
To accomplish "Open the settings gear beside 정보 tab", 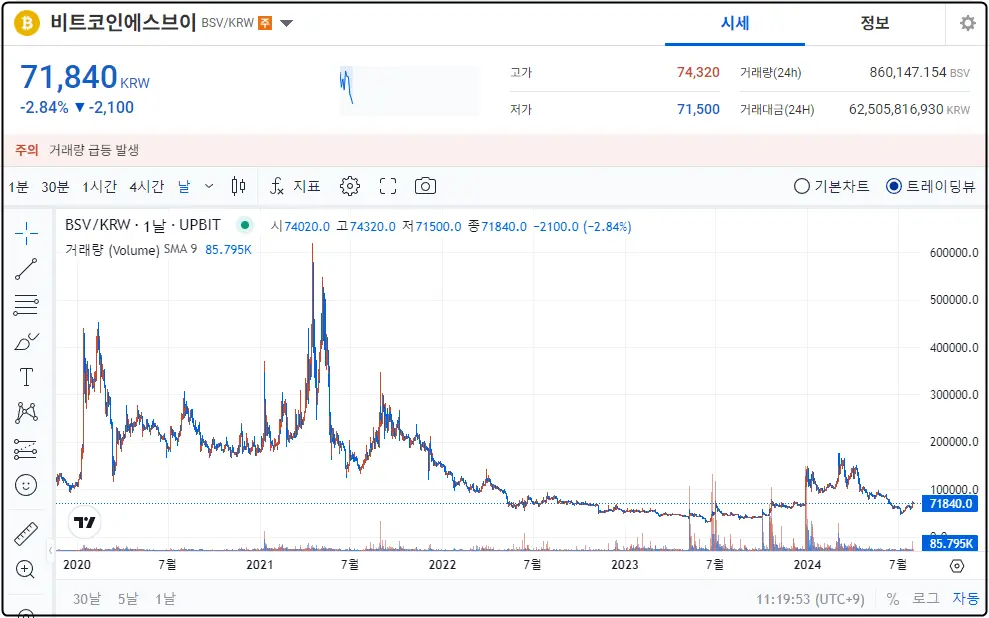I will click(x=968, y=24).
